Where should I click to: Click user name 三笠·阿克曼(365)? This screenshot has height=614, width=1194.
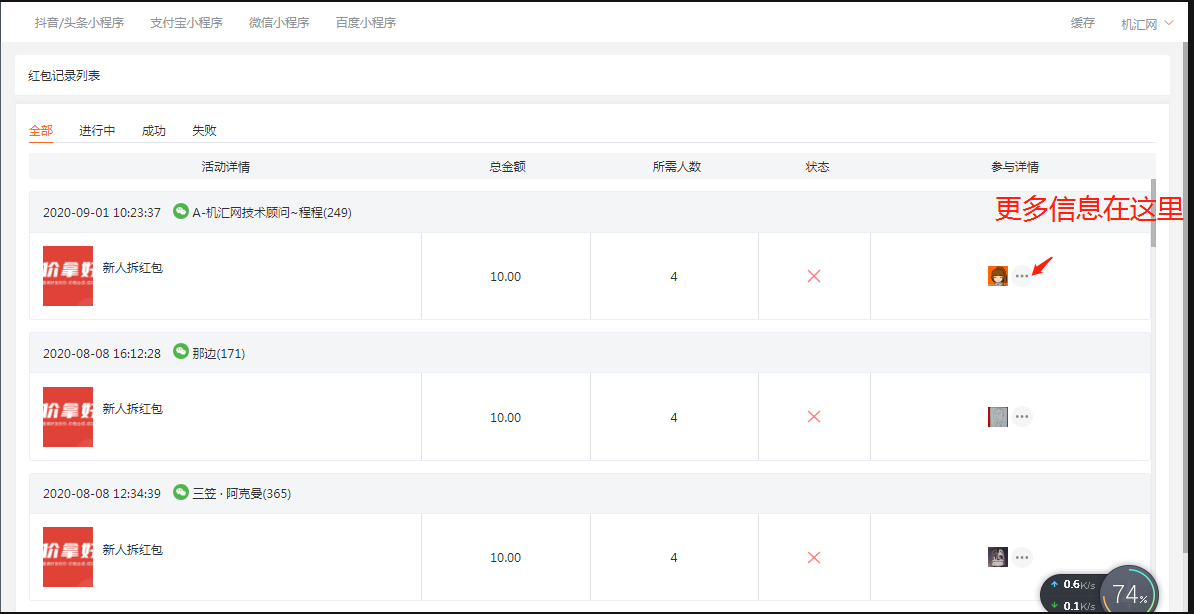pyautogui.click(x=241, y=494)
